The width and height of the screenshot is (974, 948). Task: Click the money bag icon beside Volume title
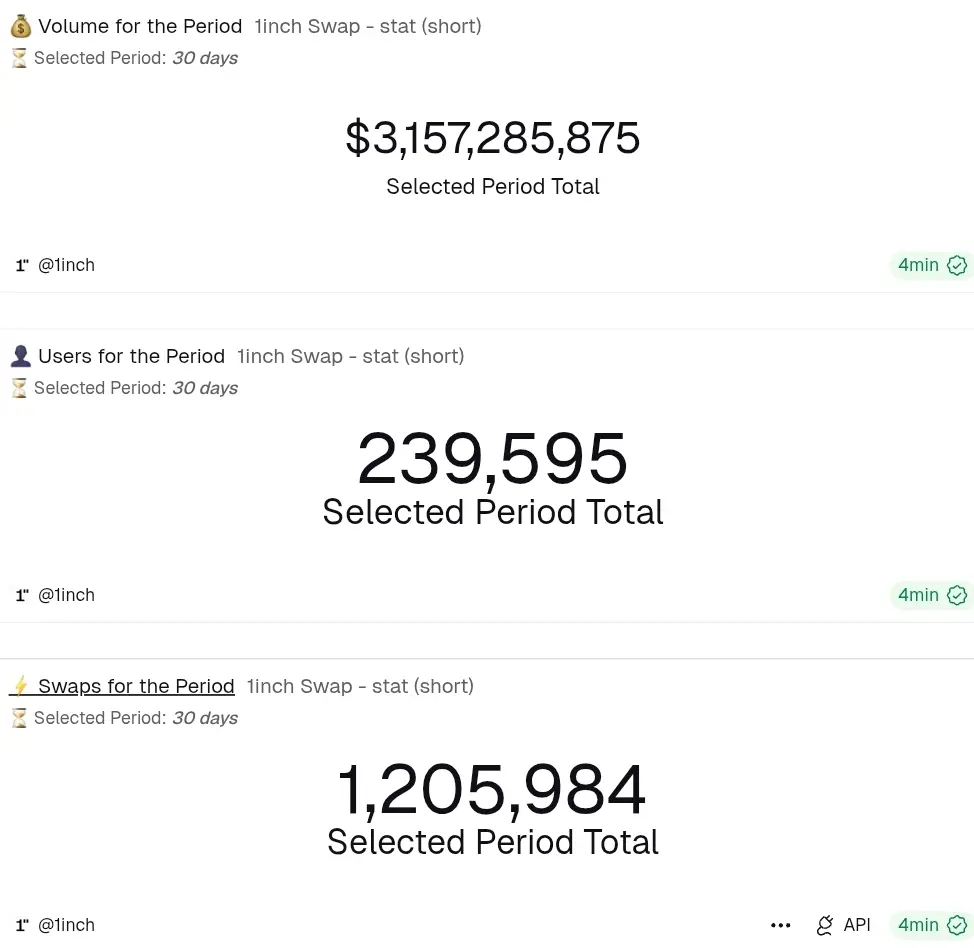point(20,27)
